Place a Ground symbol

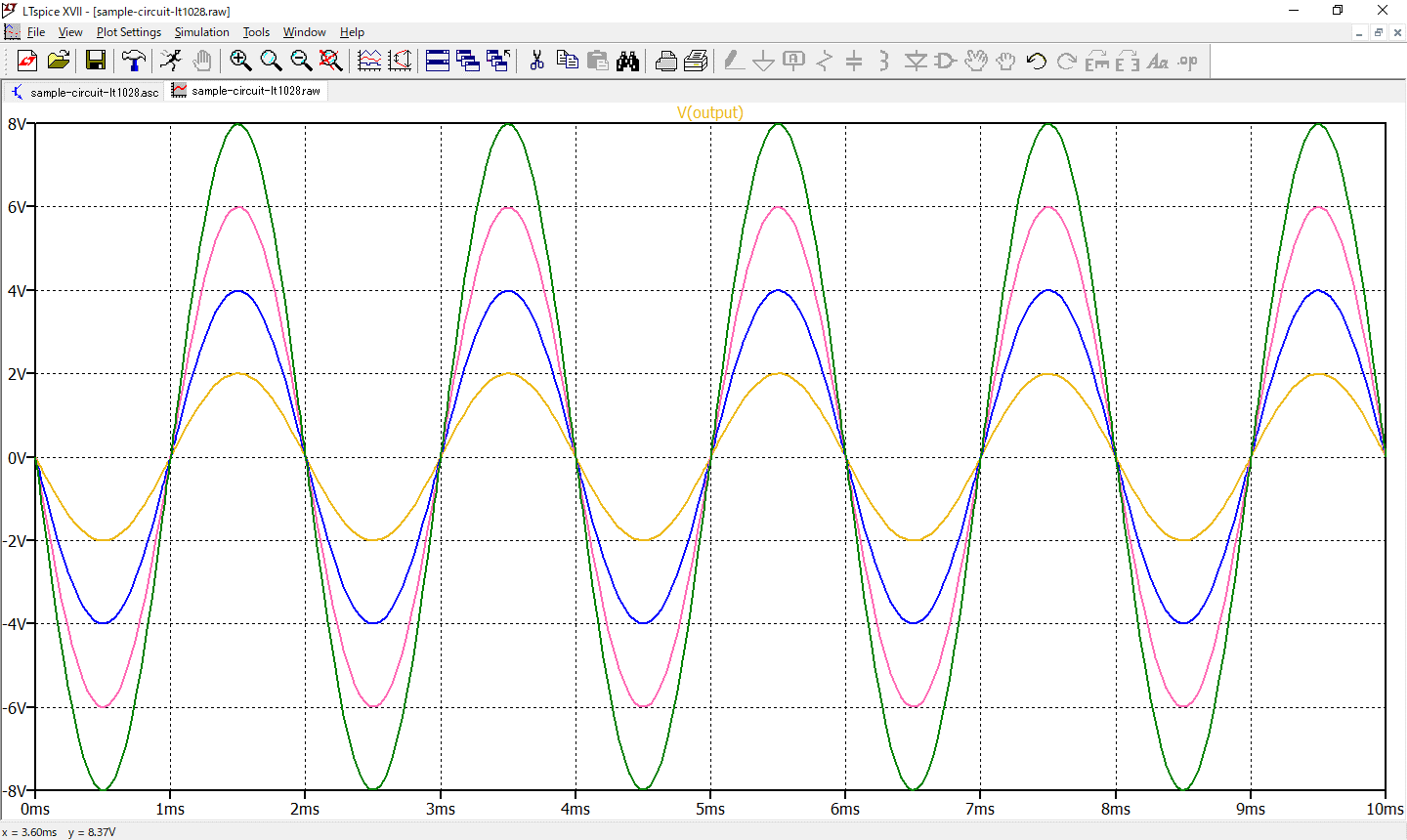click(x=763, y=61)
